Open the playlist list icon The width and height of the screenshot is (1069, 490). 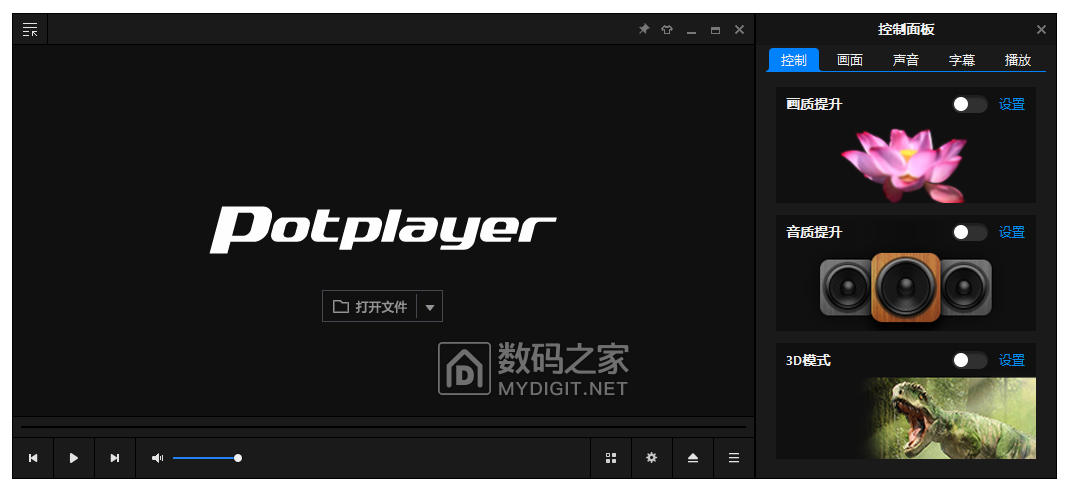[x=734, y=458]
